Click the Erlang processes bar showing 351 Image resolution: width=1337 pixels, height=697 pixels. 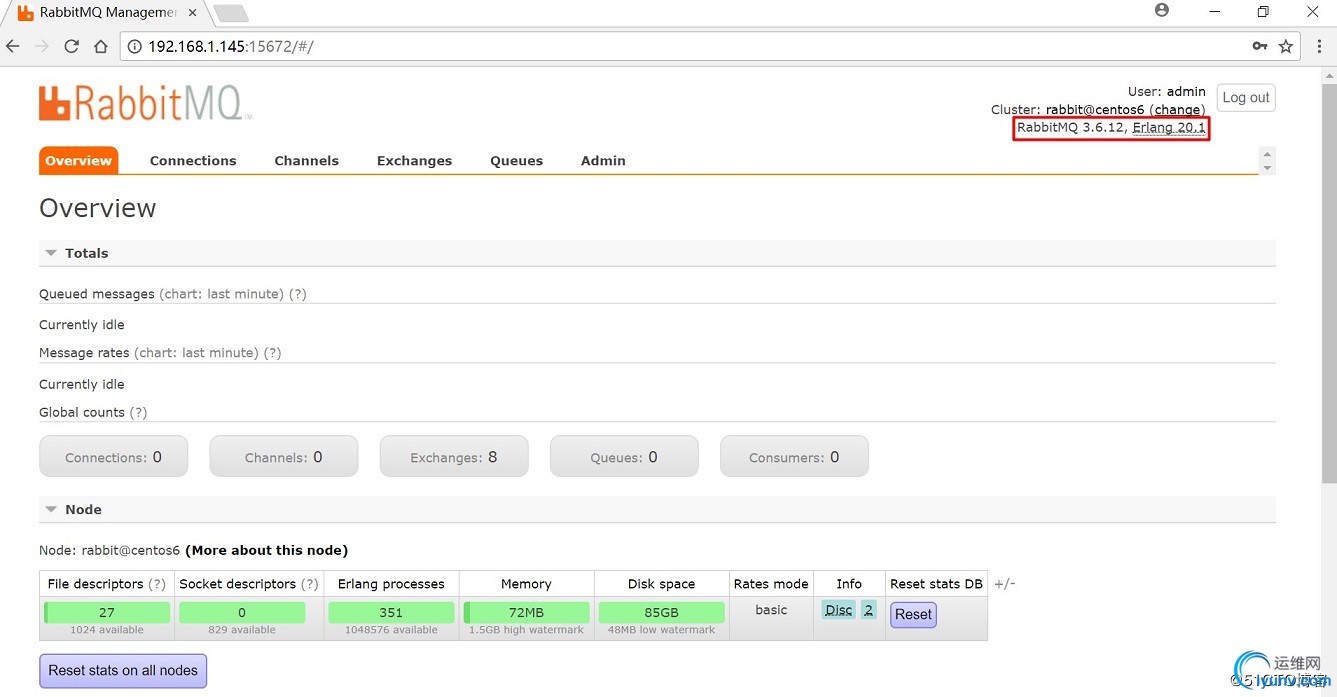tap(391, 612)
